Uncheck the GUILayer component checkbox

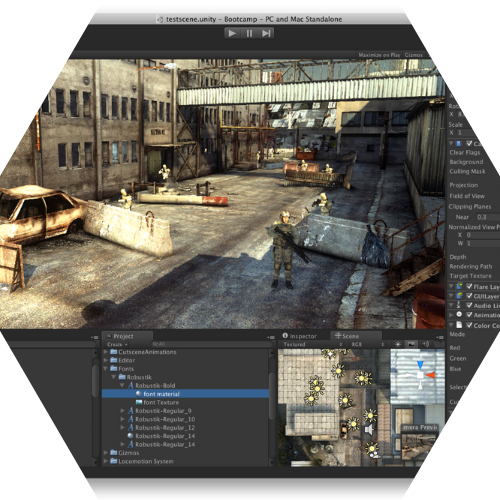click(469, 296)
